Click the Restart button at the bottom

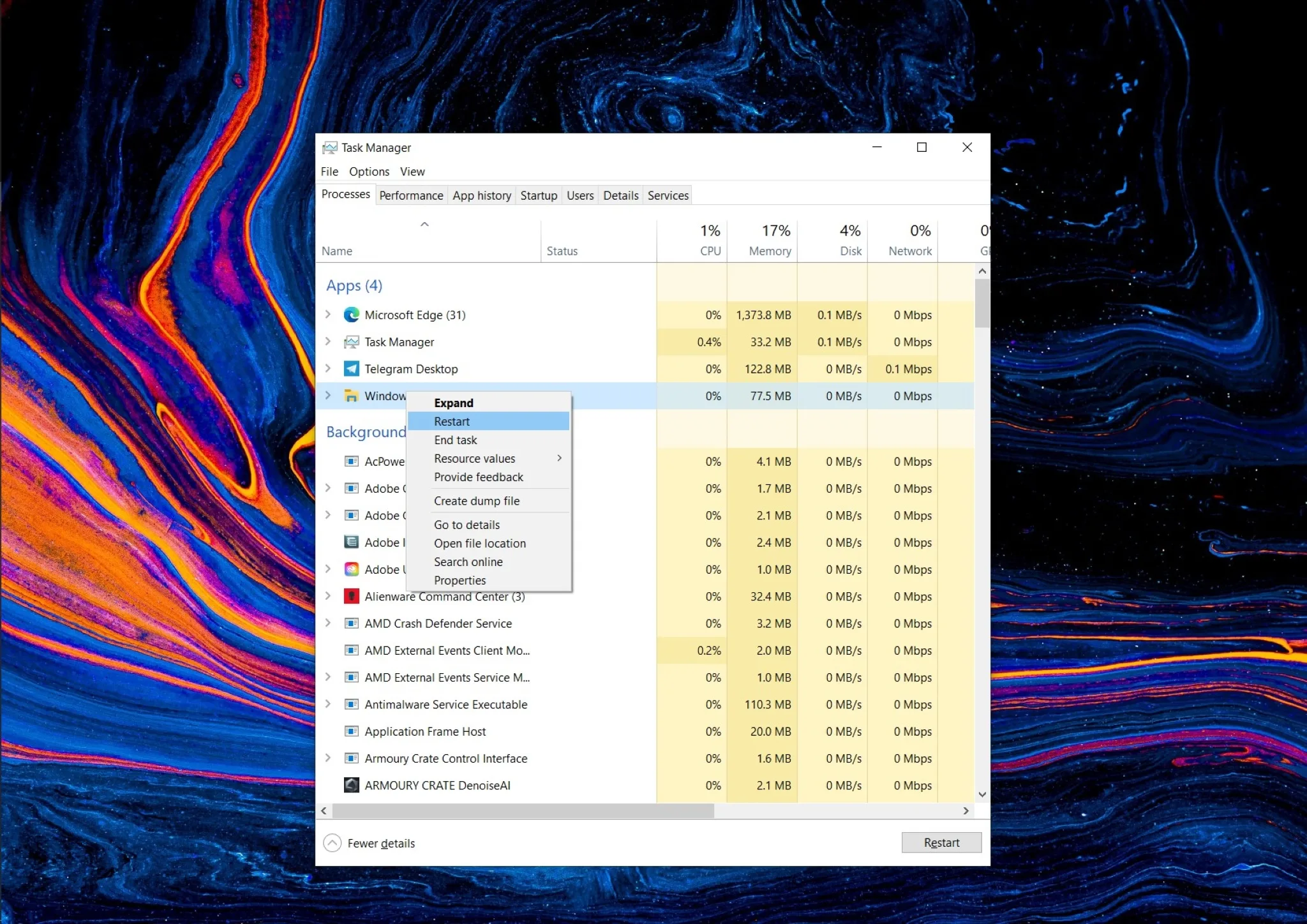pos(941,842)
